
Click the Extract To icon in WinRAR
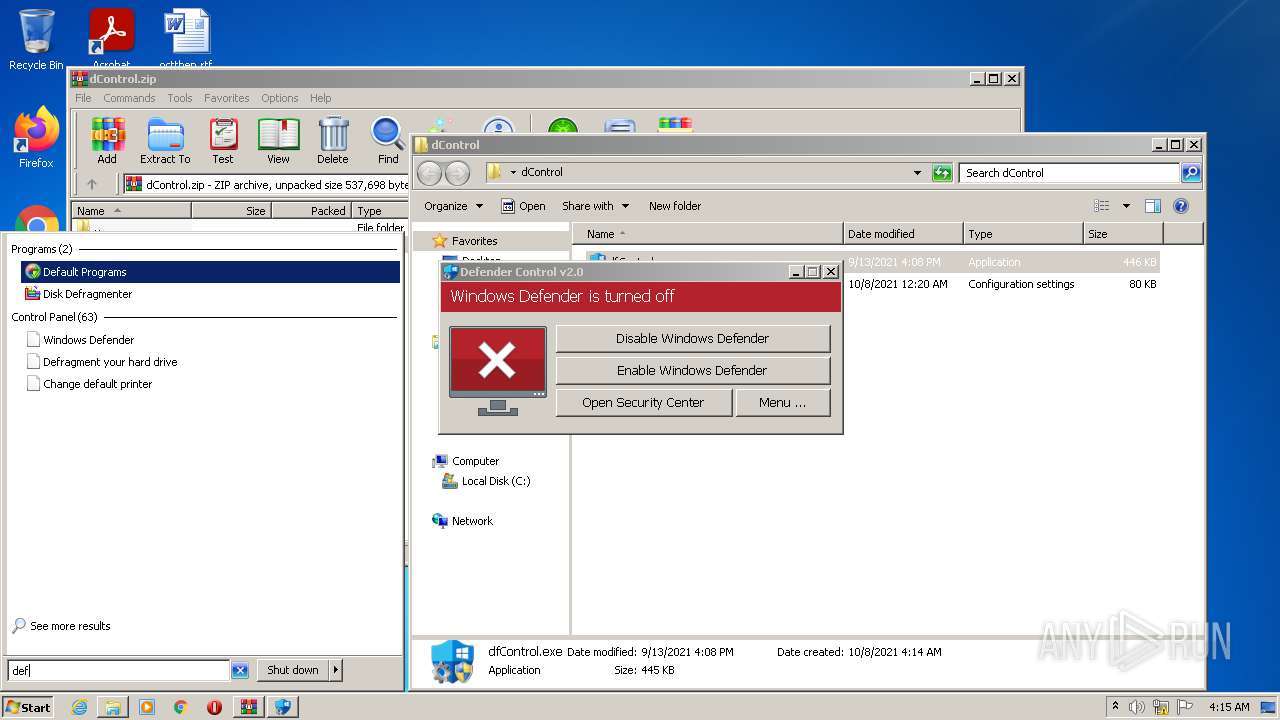165,140
